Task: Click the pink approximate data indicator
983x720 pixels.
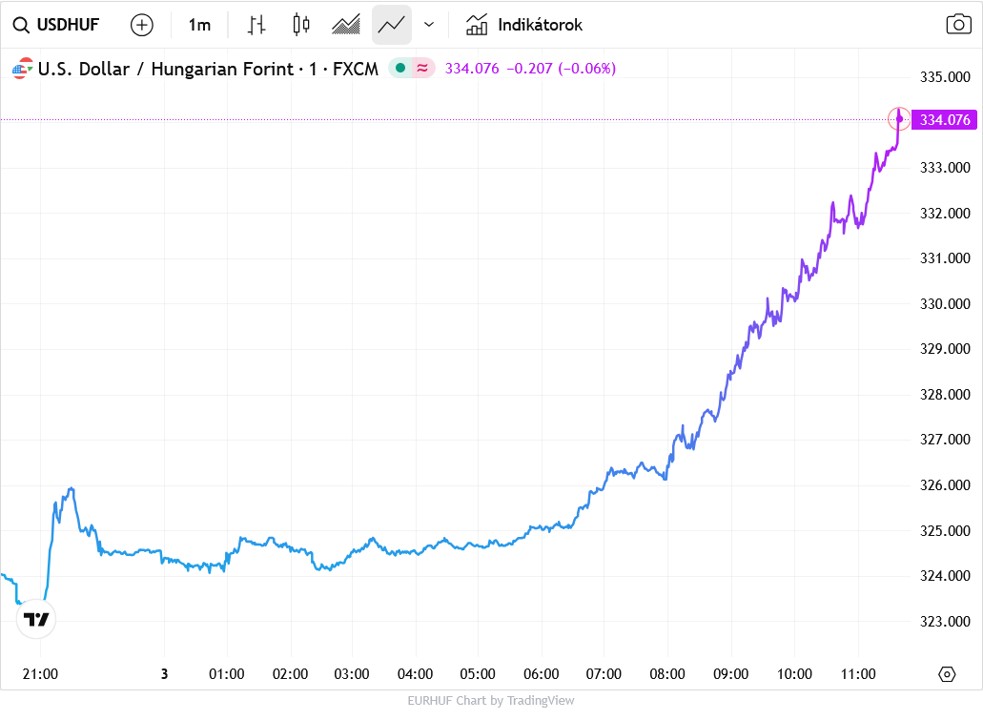Action: (x=423, y=68)
